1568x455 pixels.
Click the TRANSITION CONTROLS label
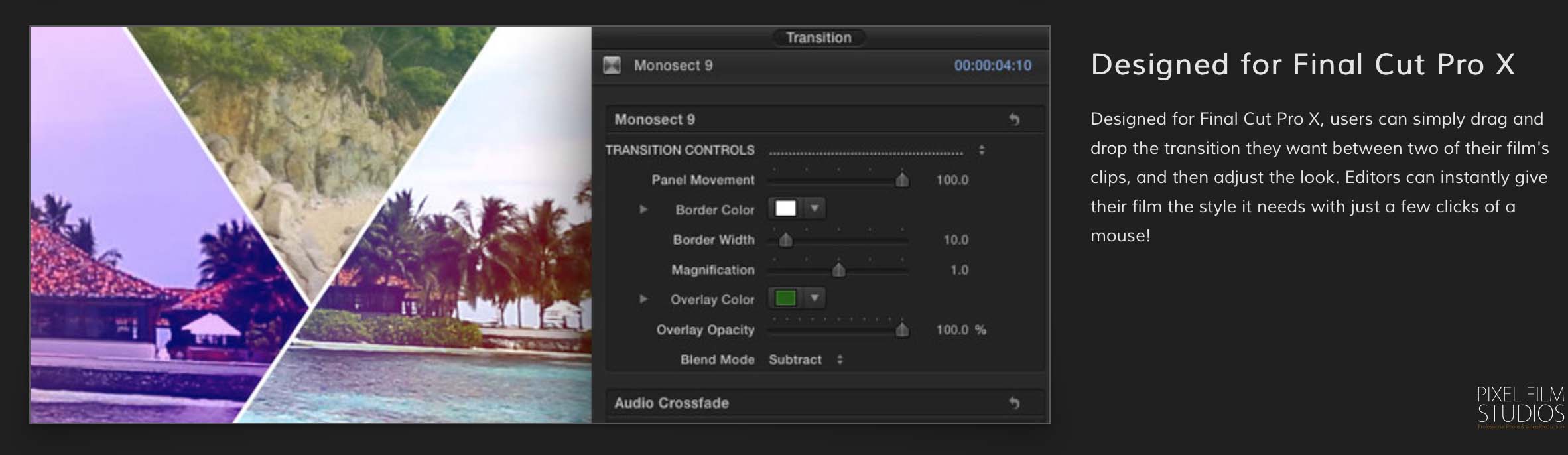(680, 150)
